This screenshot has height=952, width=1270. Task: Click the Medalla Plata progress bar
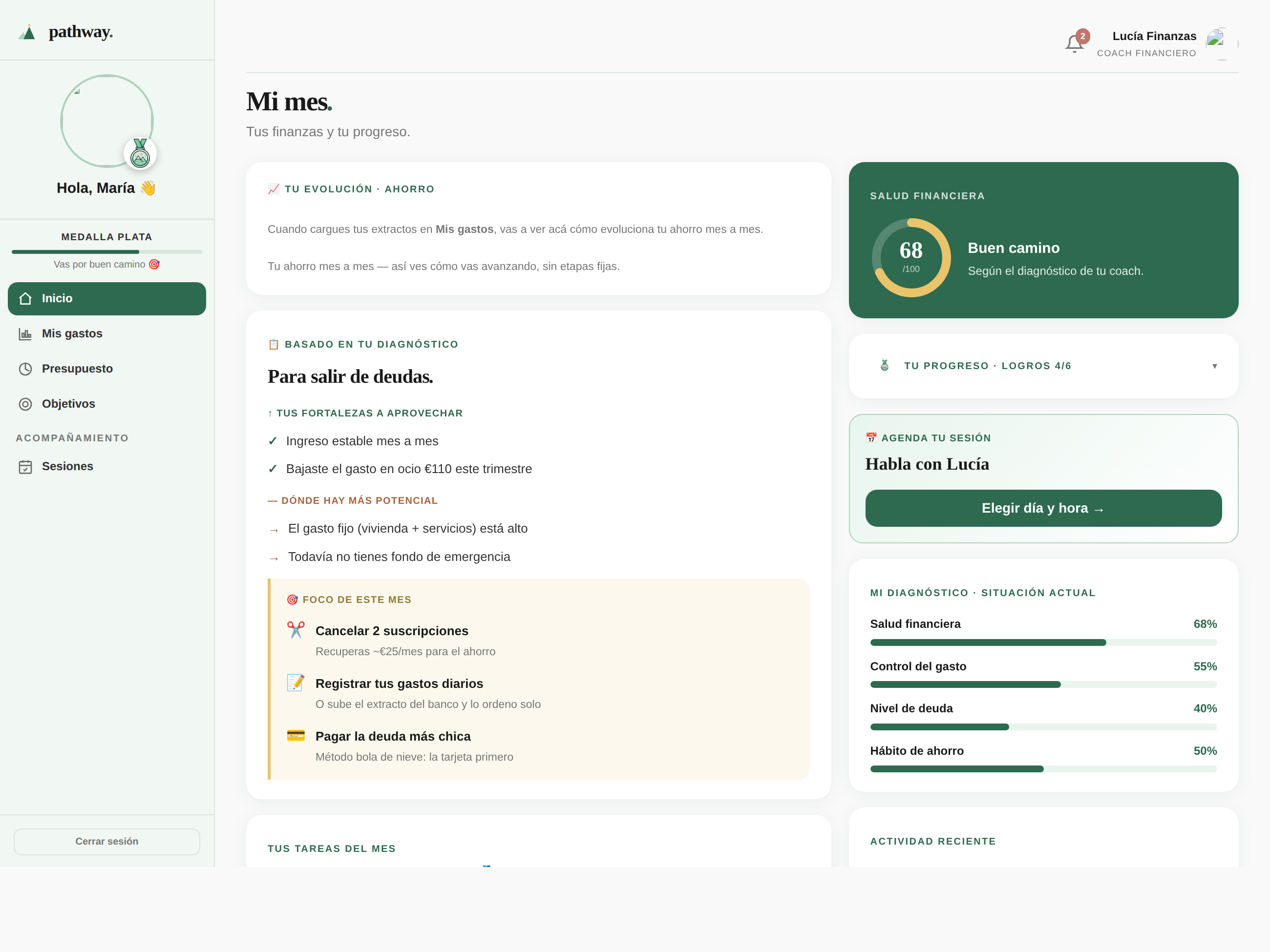click(107, 252)
